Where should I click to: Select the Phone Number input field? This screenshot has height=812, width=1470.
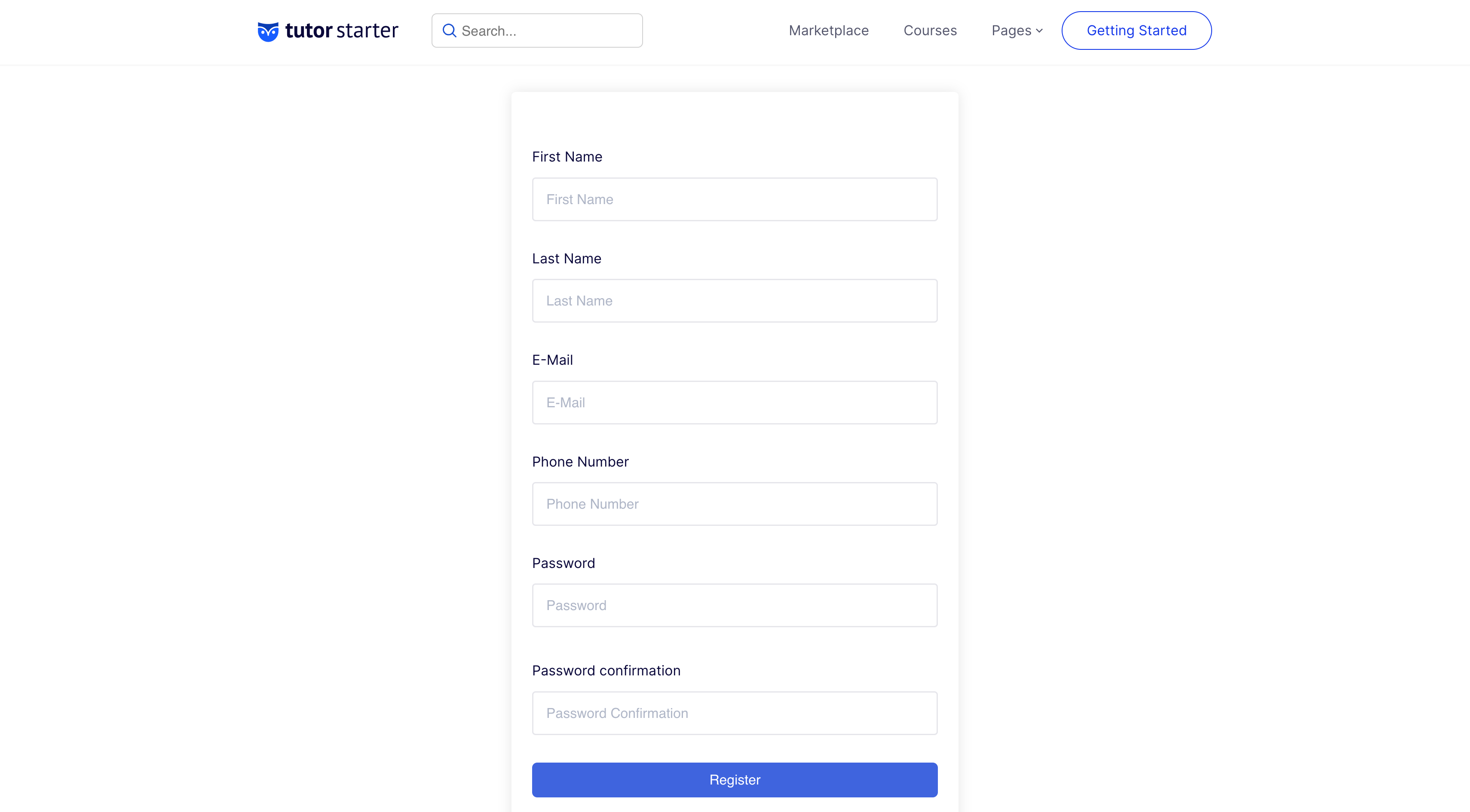735,504
